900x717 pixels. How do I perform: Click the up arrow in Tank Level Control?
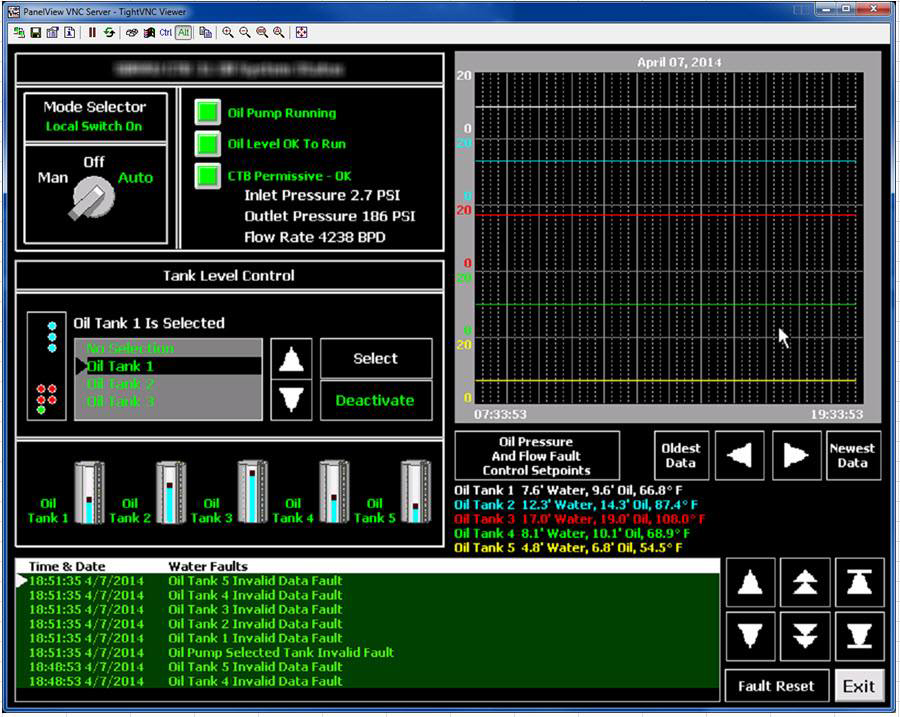pos(290,358)
